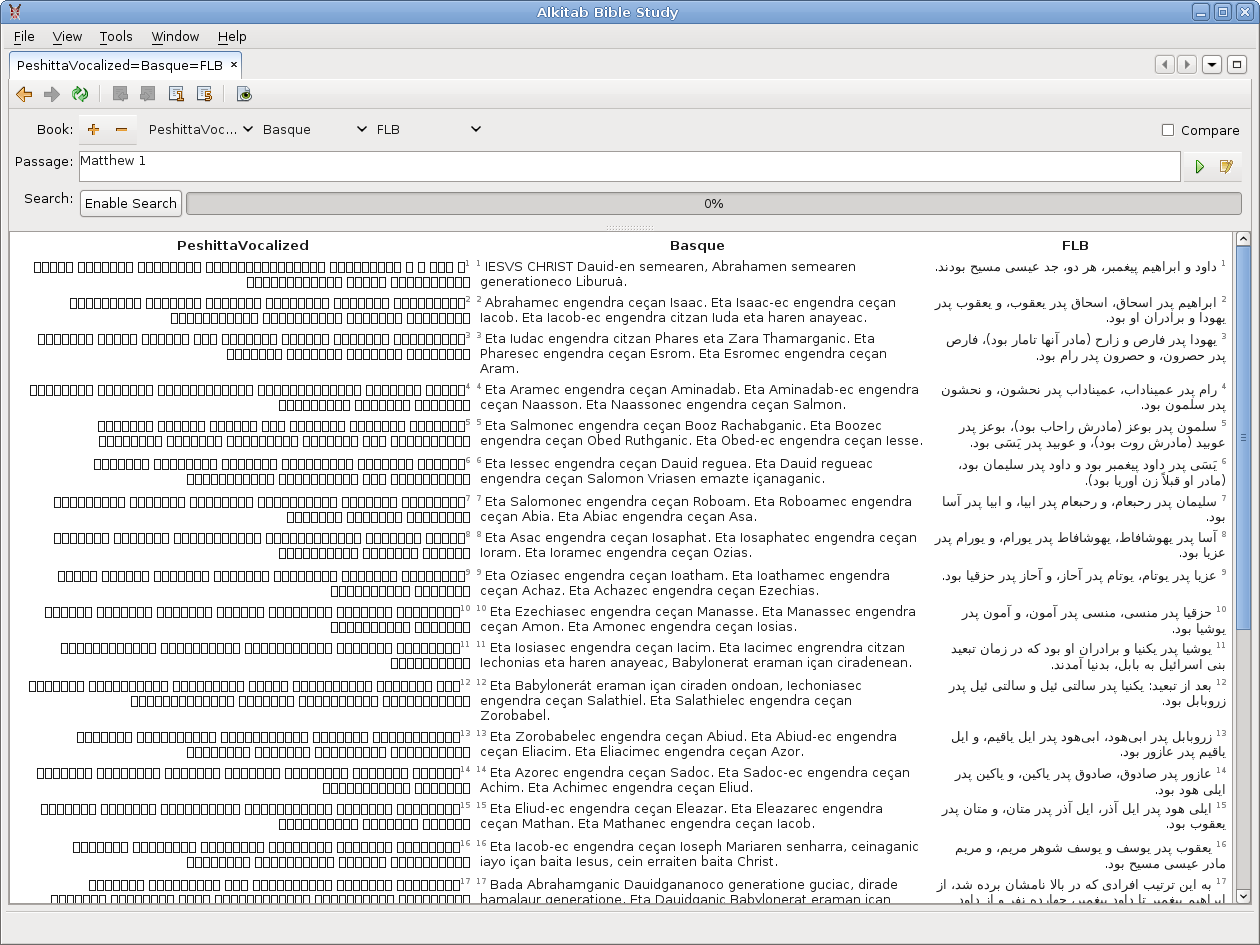Open the Help menu
This screenshot has height=945, width=1260.
[232, 36]
